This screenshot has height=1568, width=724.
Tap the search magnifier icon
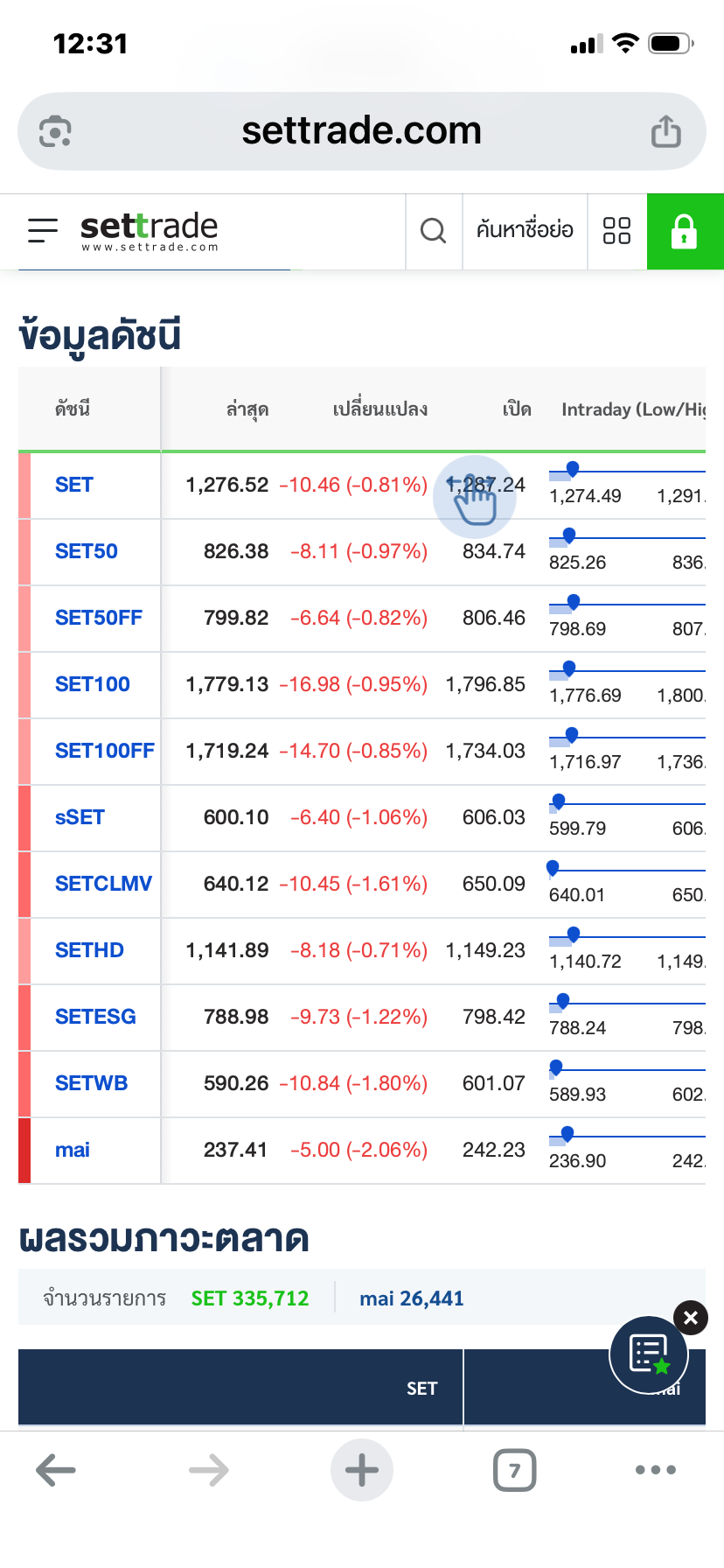point(433,231)
